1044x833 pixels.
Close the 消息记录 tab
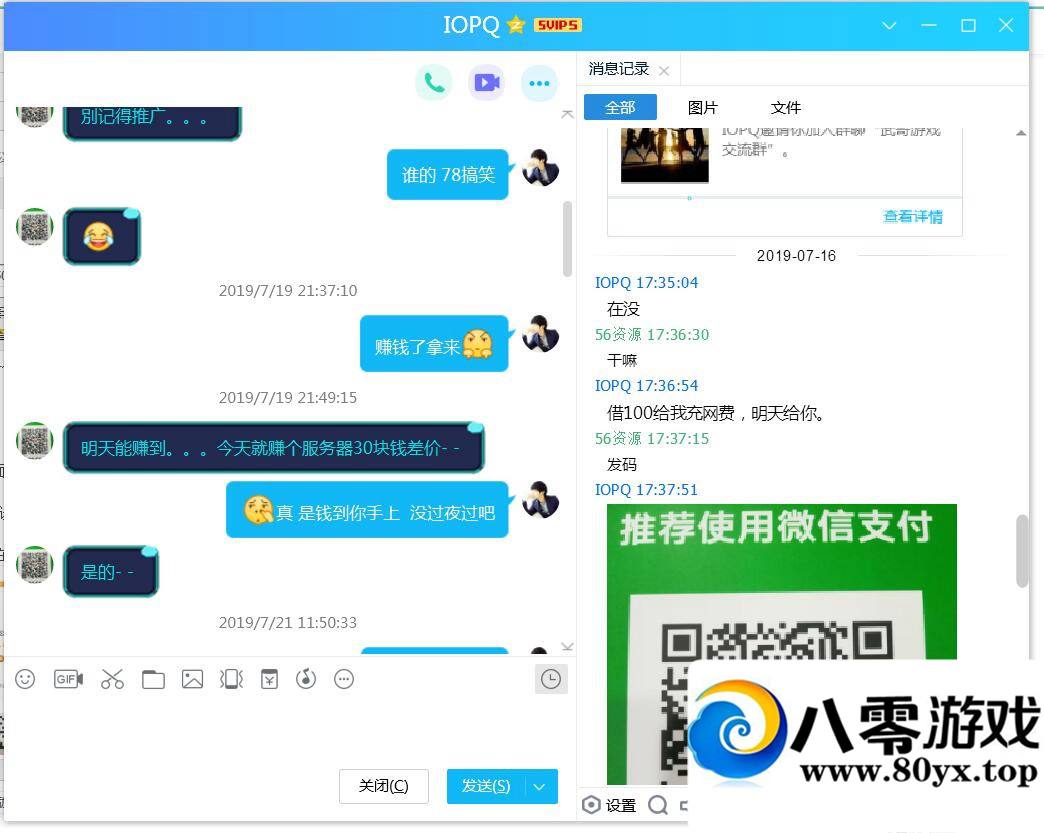(x=664, y=71)
